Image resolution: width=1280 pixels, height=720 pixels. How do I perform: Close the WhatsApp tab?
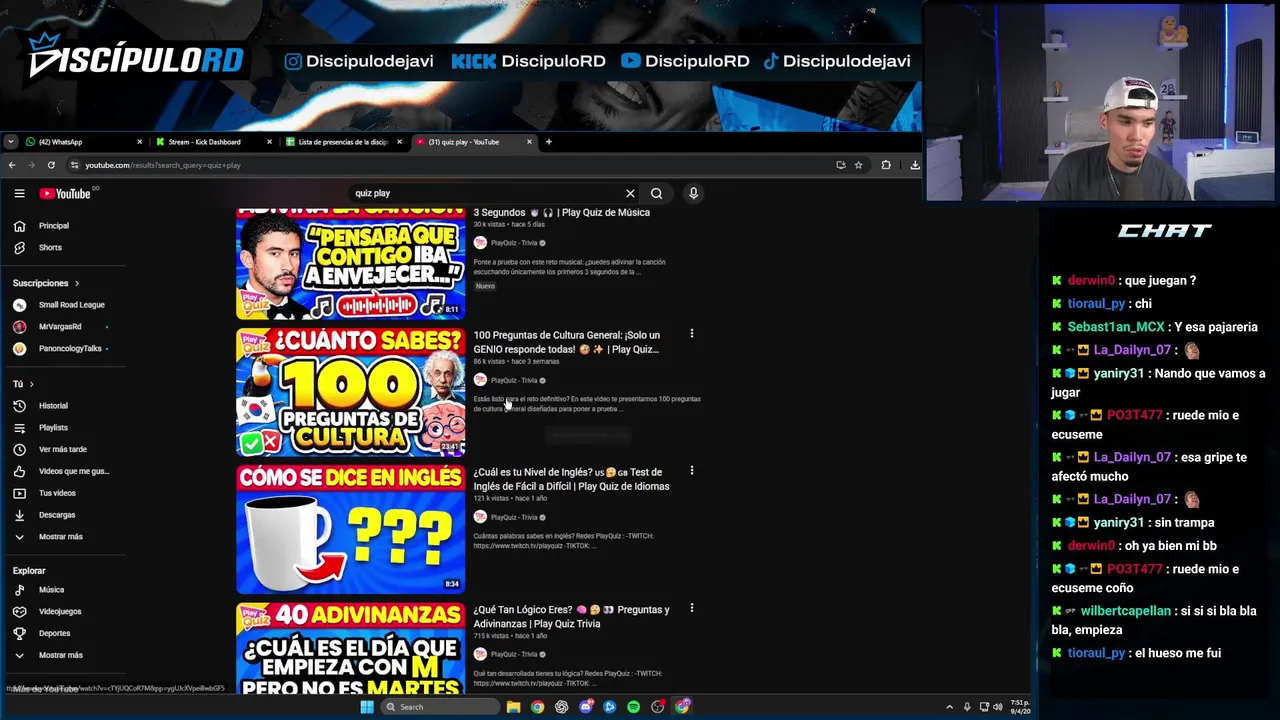(x=139, y=142)
